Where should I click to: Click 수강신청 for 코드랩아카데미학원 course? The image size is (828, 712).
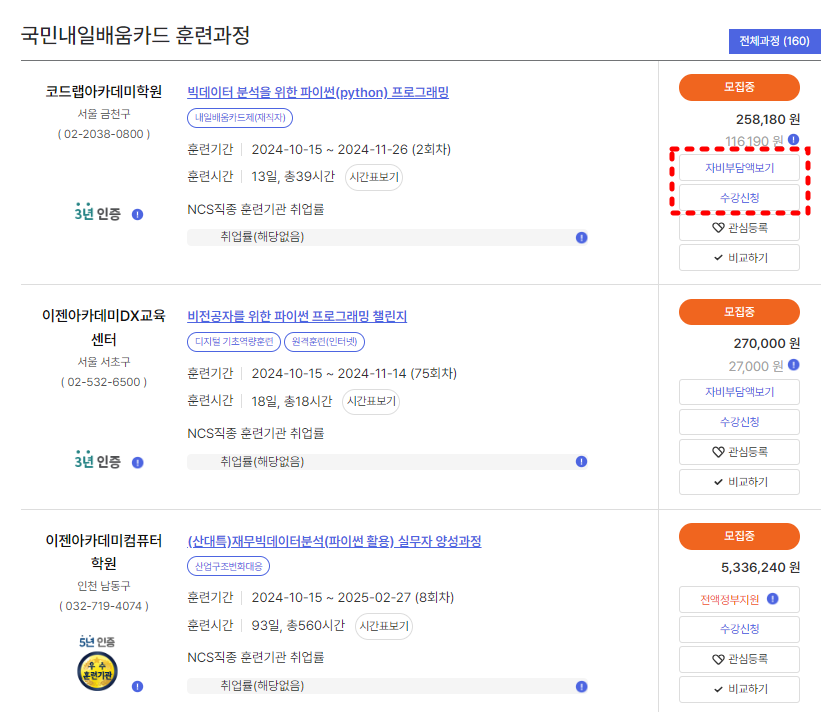pyautogui.click(x=739, y=198)
